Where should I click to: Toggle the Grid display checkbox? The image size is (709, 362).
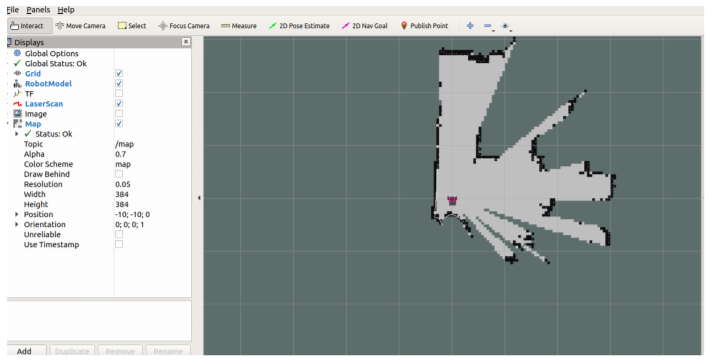point(119,73)
